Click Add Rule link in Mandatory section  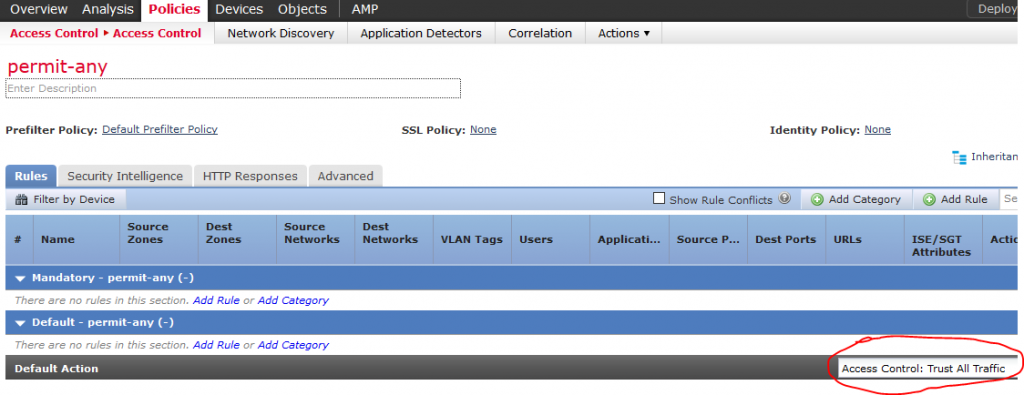(x=216, y=300)
